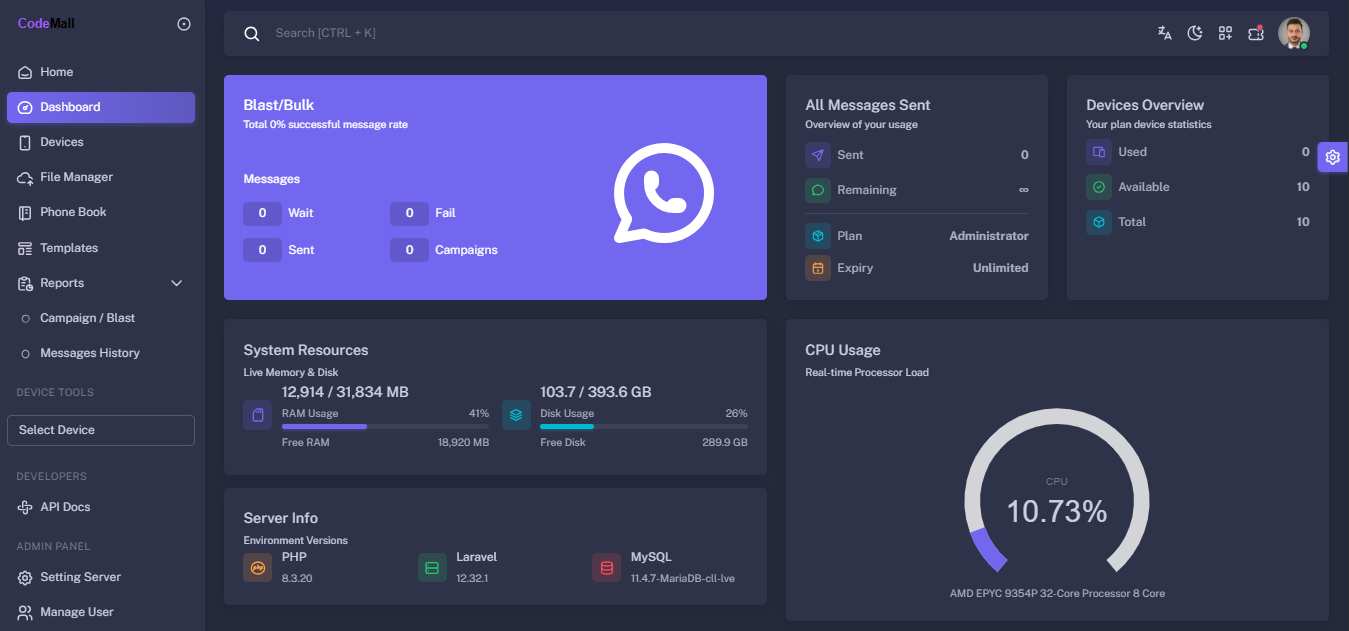Click the search magnifier icon
The image size is (1349, 631).
pos(252,34)
